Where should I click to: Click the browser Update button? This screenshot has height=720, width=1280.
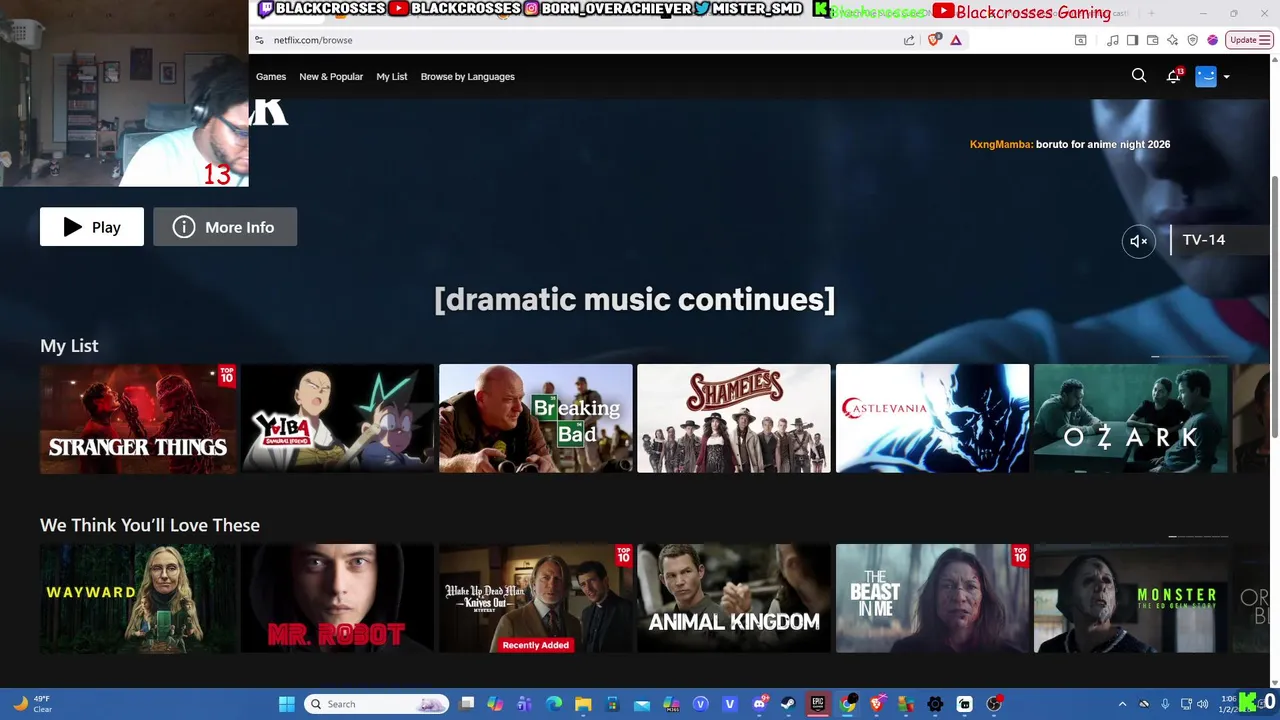pos(1250,40)
